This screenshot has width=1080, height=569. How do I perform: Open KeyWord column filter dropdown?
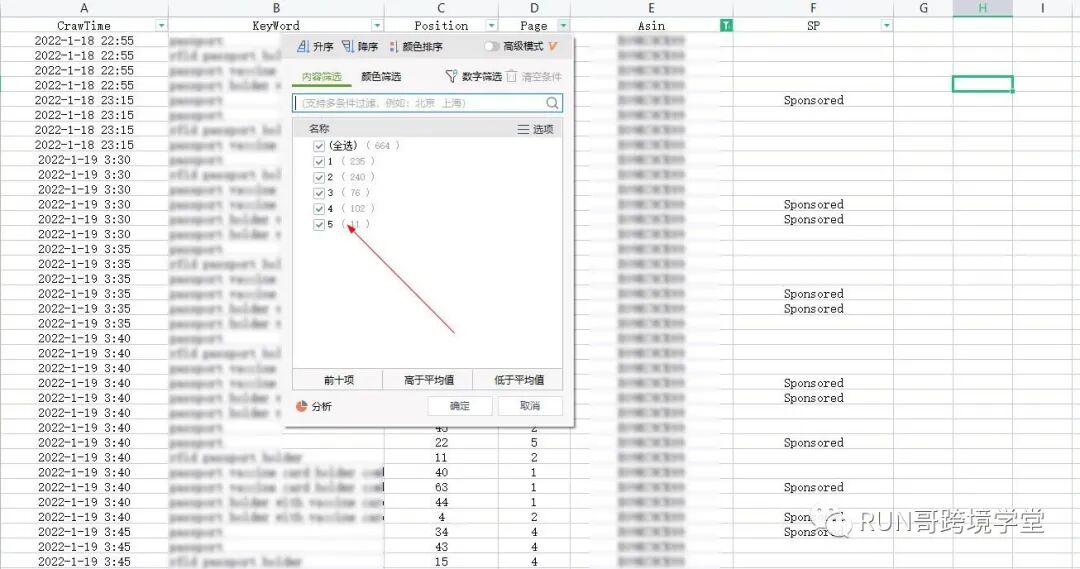(x=377, y=25)
